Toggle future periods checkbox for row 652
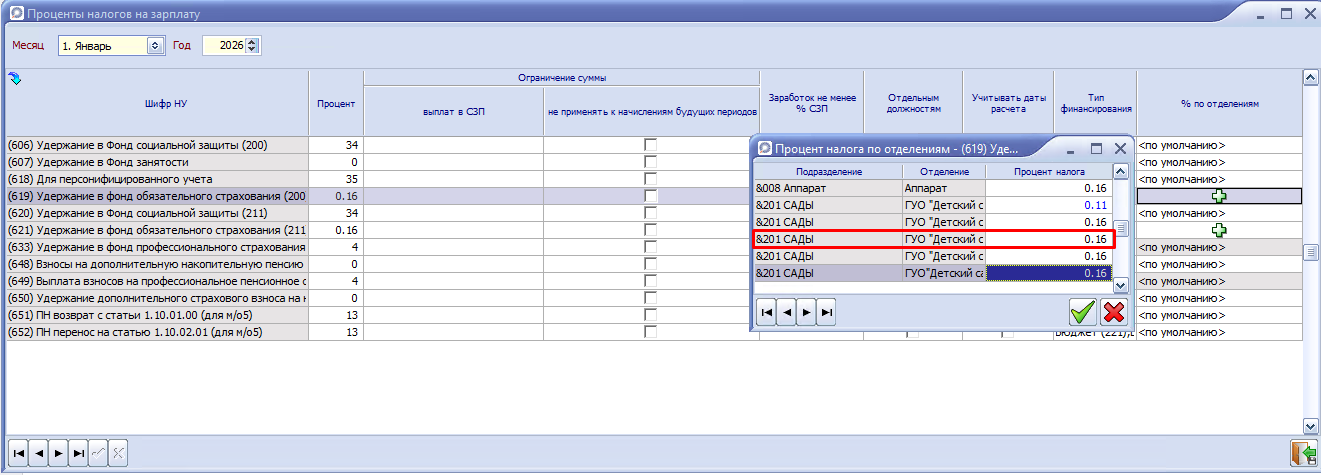 coord(651,332)
